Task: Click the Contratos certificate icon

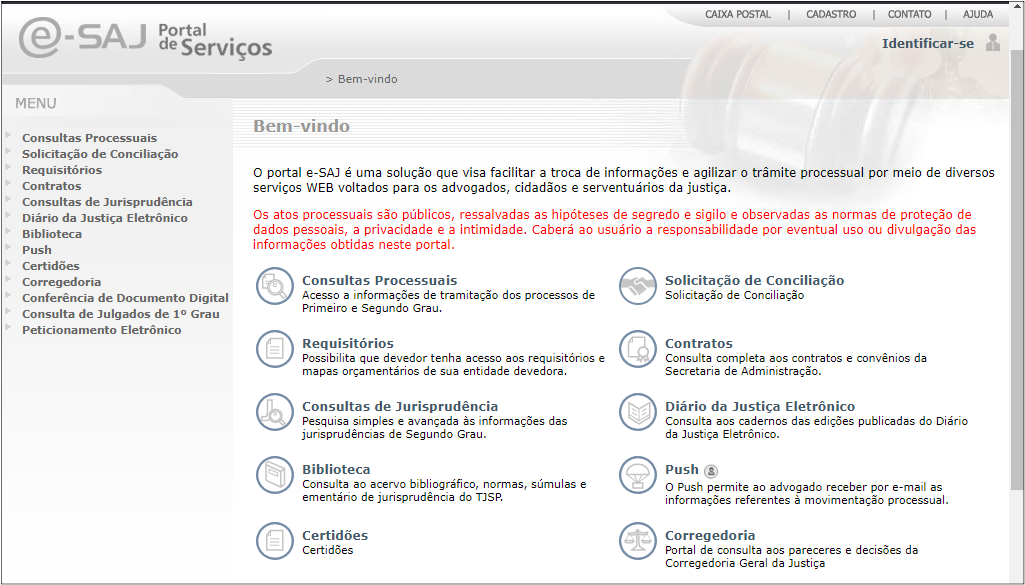Action: pyautogui.click(x=637, y=349)
